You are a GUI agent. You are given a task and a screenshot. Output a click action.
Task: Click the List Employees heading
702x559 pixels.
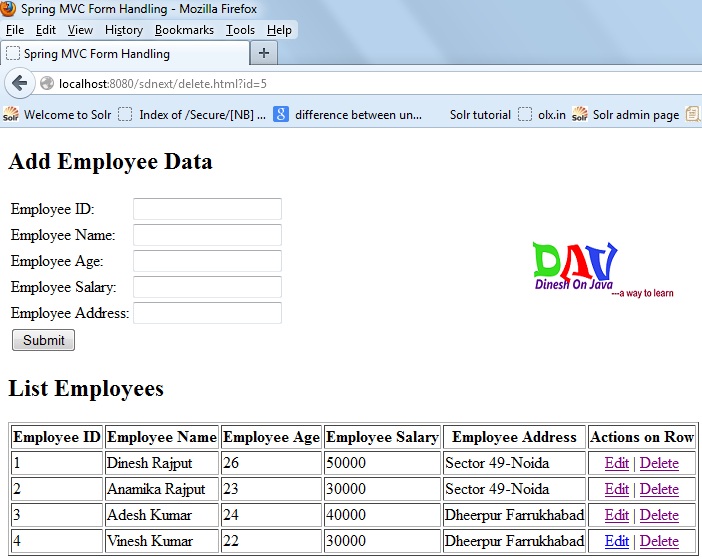point(86,388)
